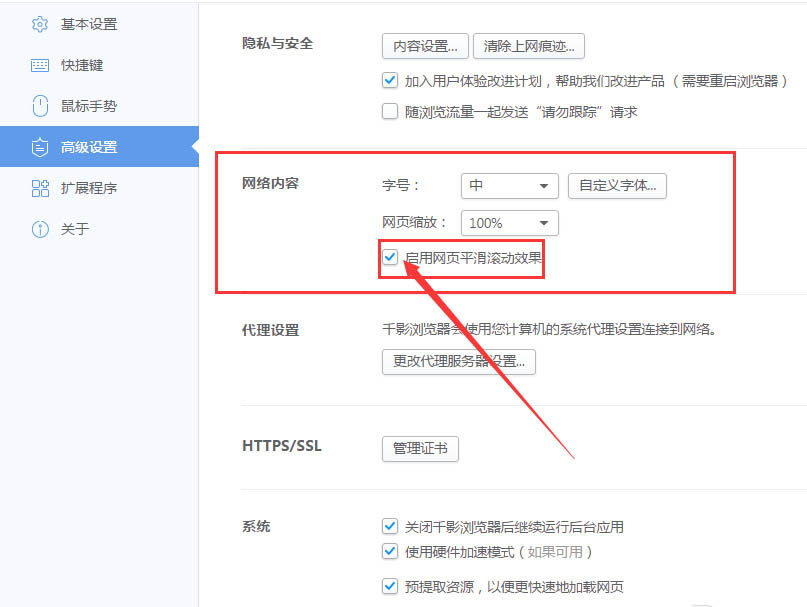Open 鼠标手势 via its sidebar icon
This screenshot has width=807, height=607.
pos(38,106)
